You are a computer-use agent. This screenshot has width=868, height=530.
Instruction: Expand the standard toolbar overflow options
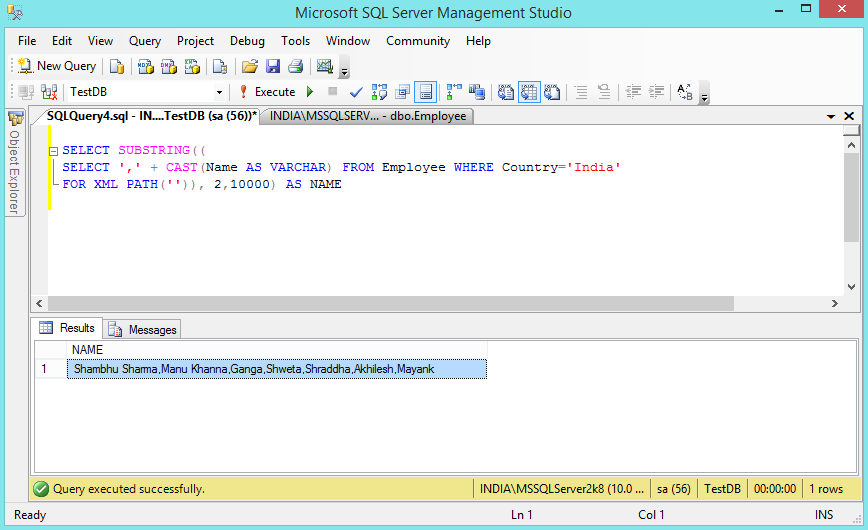click(x=344, y=67)
